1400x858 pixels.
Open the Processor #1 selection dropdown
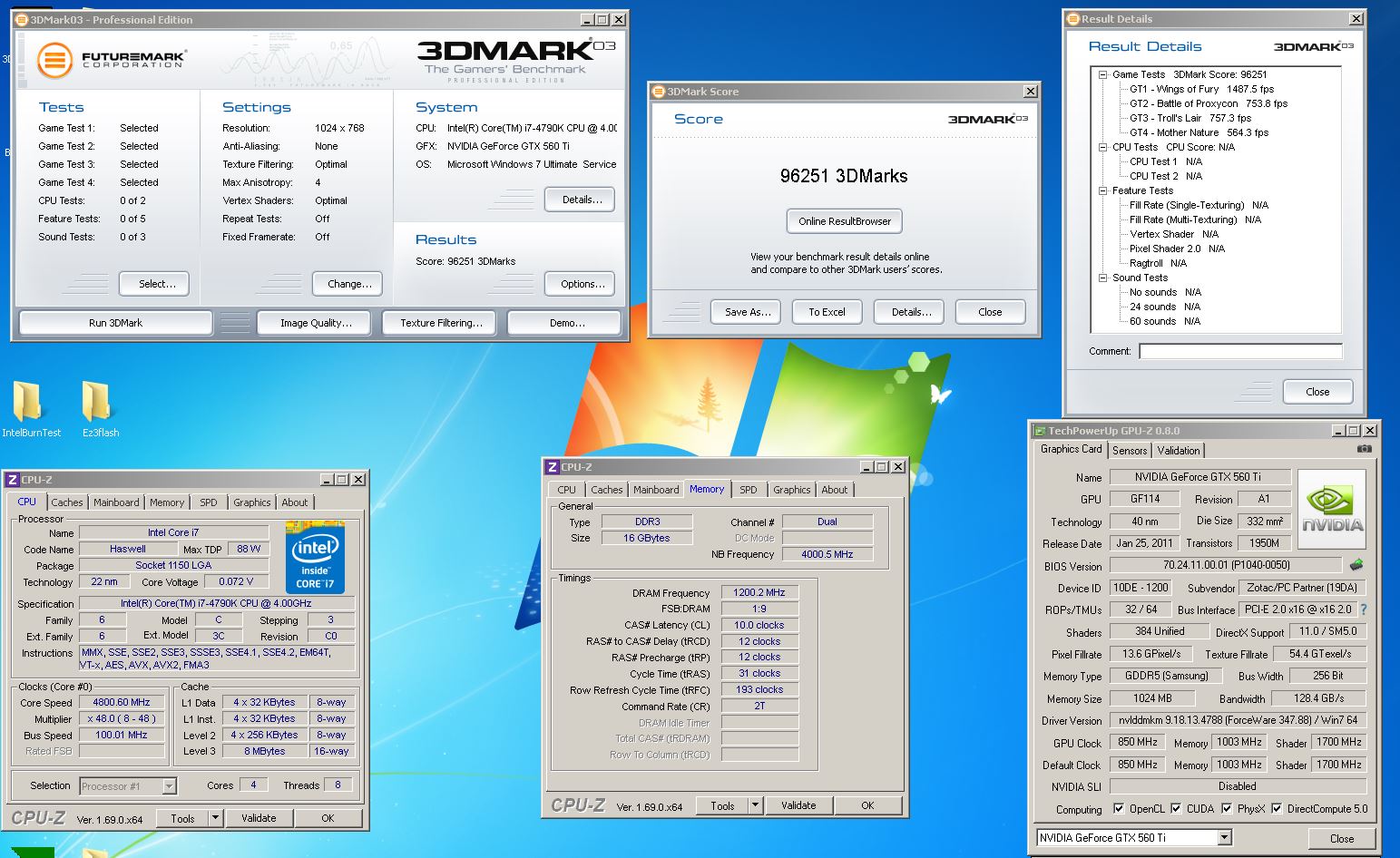coord(169,786)
